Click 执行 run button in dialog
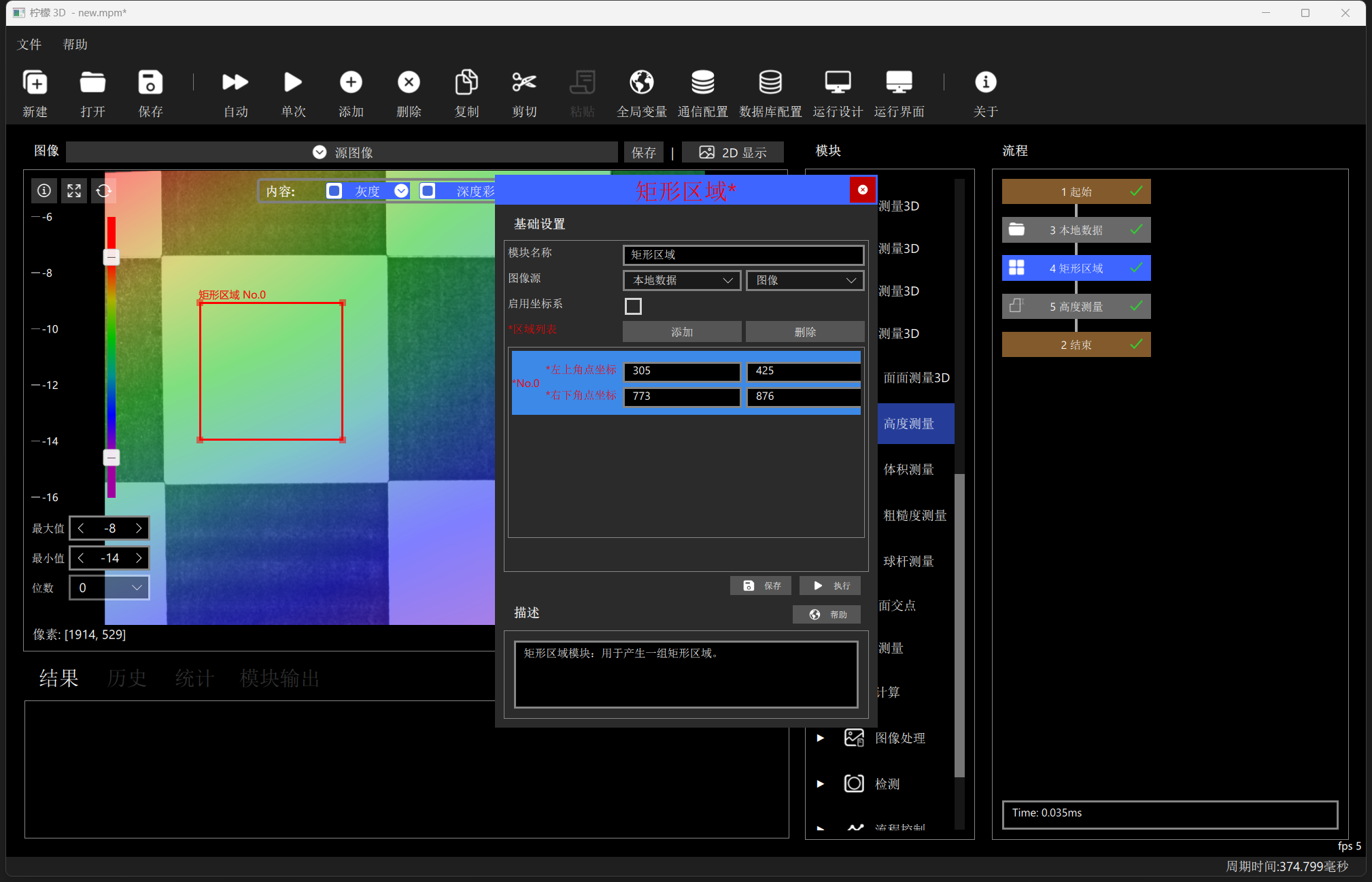This screenshot has height=882, width=1372. (x=830, y=586)
